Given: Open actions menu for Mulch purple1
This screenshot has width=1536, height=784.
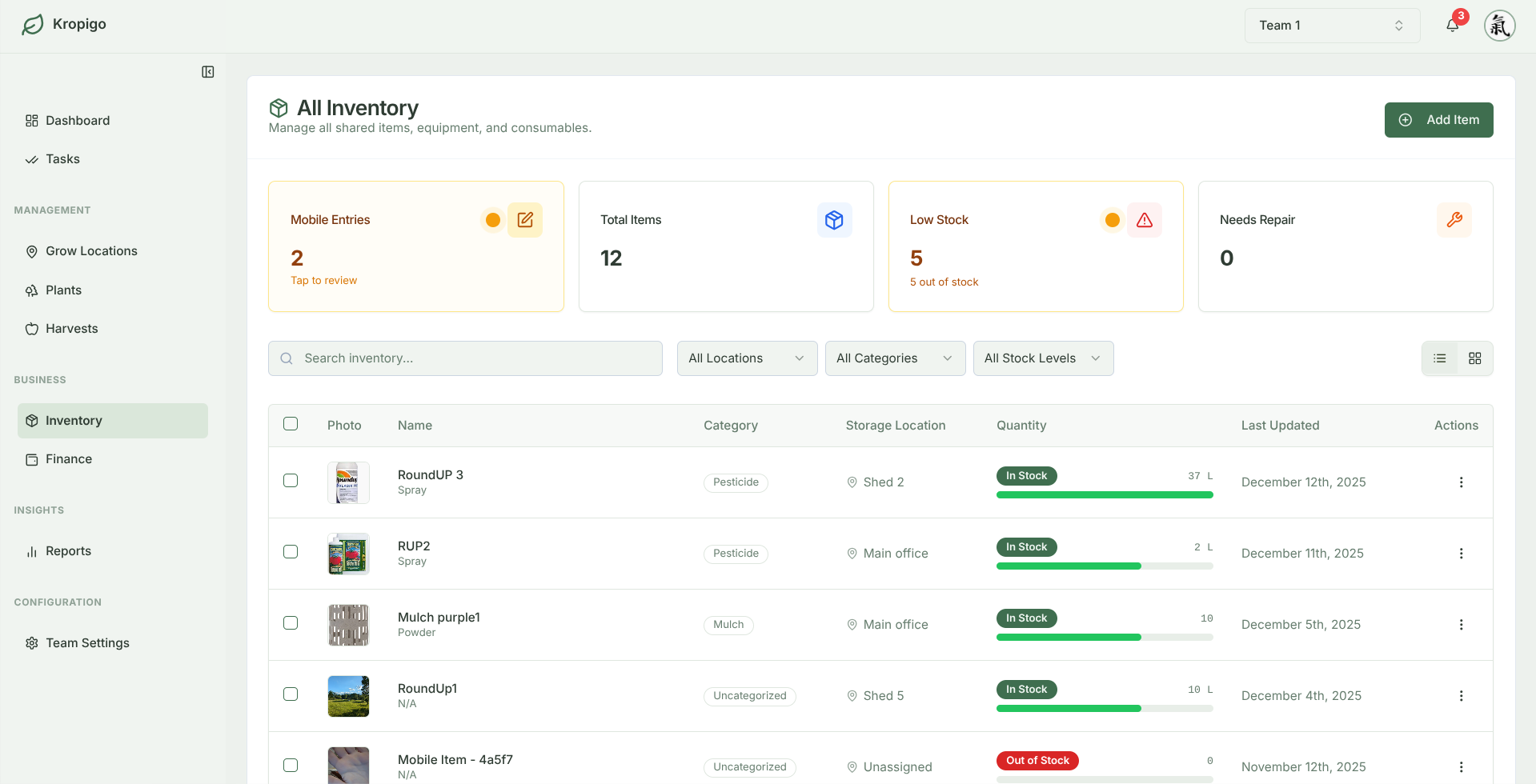Looking at the screenshot, I should point(1461,625).
